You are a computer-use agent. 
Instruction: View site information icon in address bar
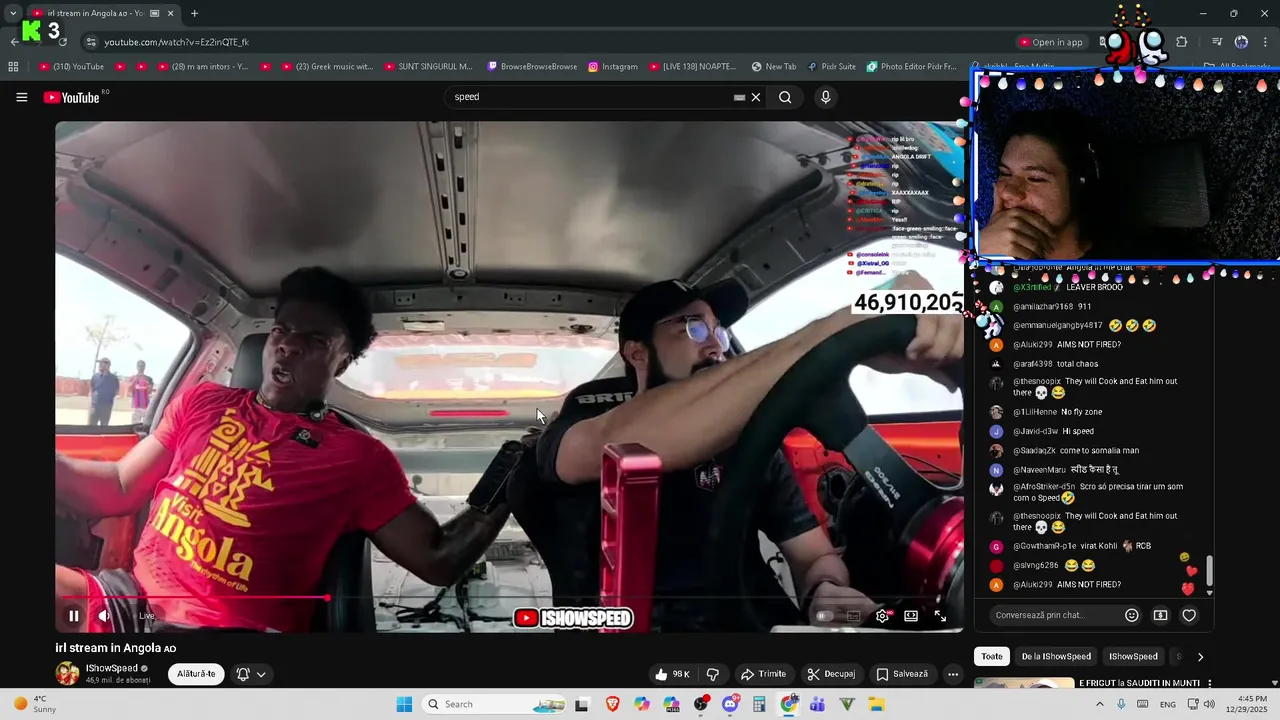point(90,42)
